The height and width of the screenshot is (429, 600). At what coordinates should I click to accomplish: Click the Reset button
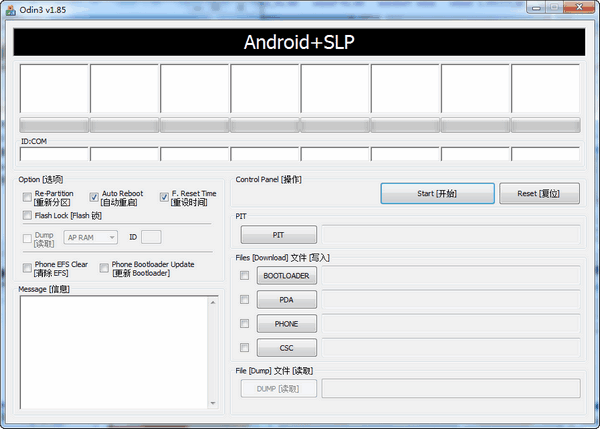pyautogui.click(x=539, y=193)
